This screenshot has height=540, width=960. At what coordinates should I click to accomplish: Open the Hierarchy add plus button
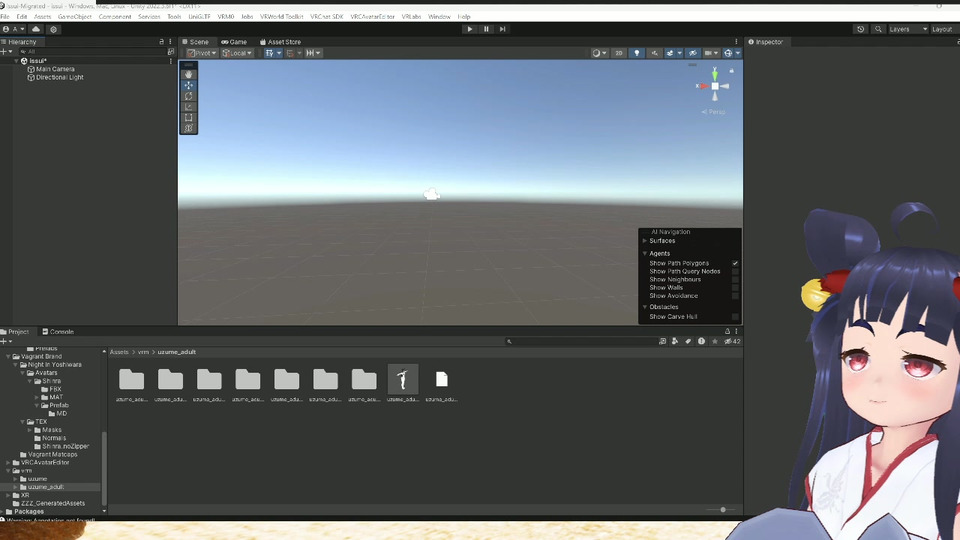(x=6, y=51)
